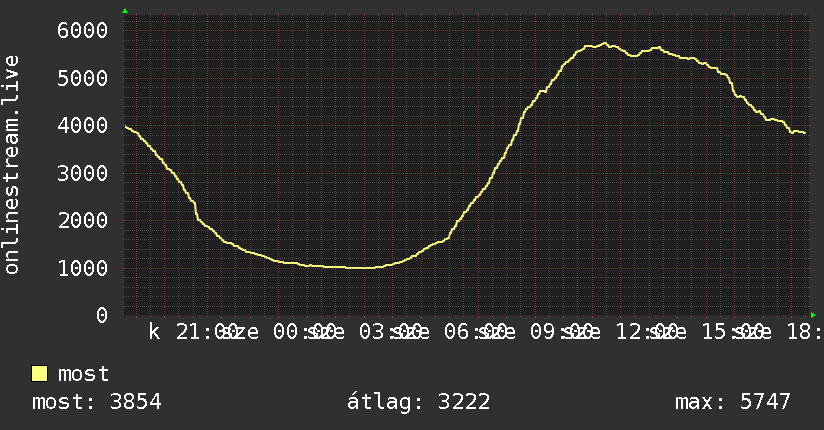Click the 15:00 time axis label
This screenshot has height=430, width=824.
click(733, 332)
